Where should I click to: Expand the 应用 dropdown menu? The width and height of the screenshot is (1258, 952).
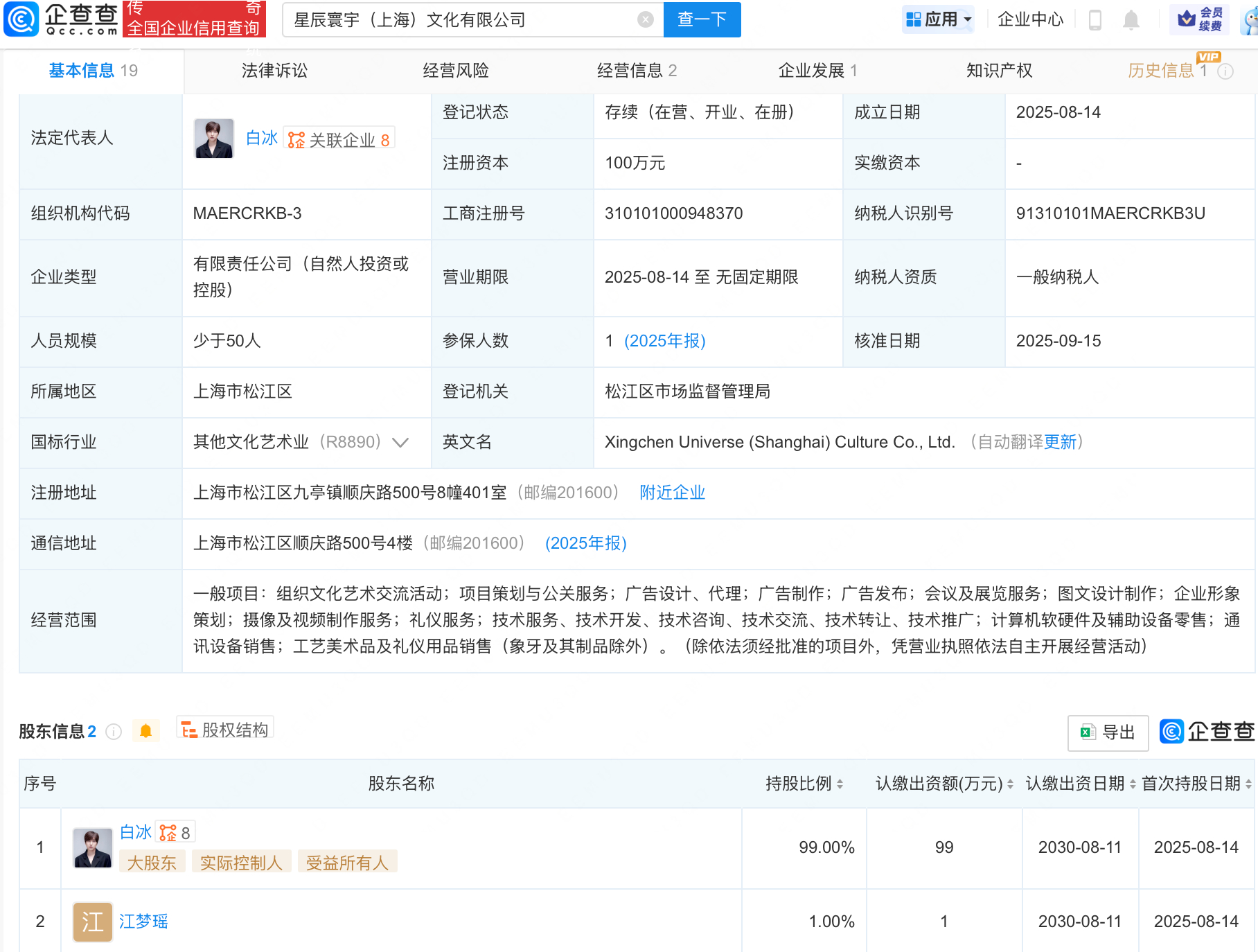click(939, 19)
